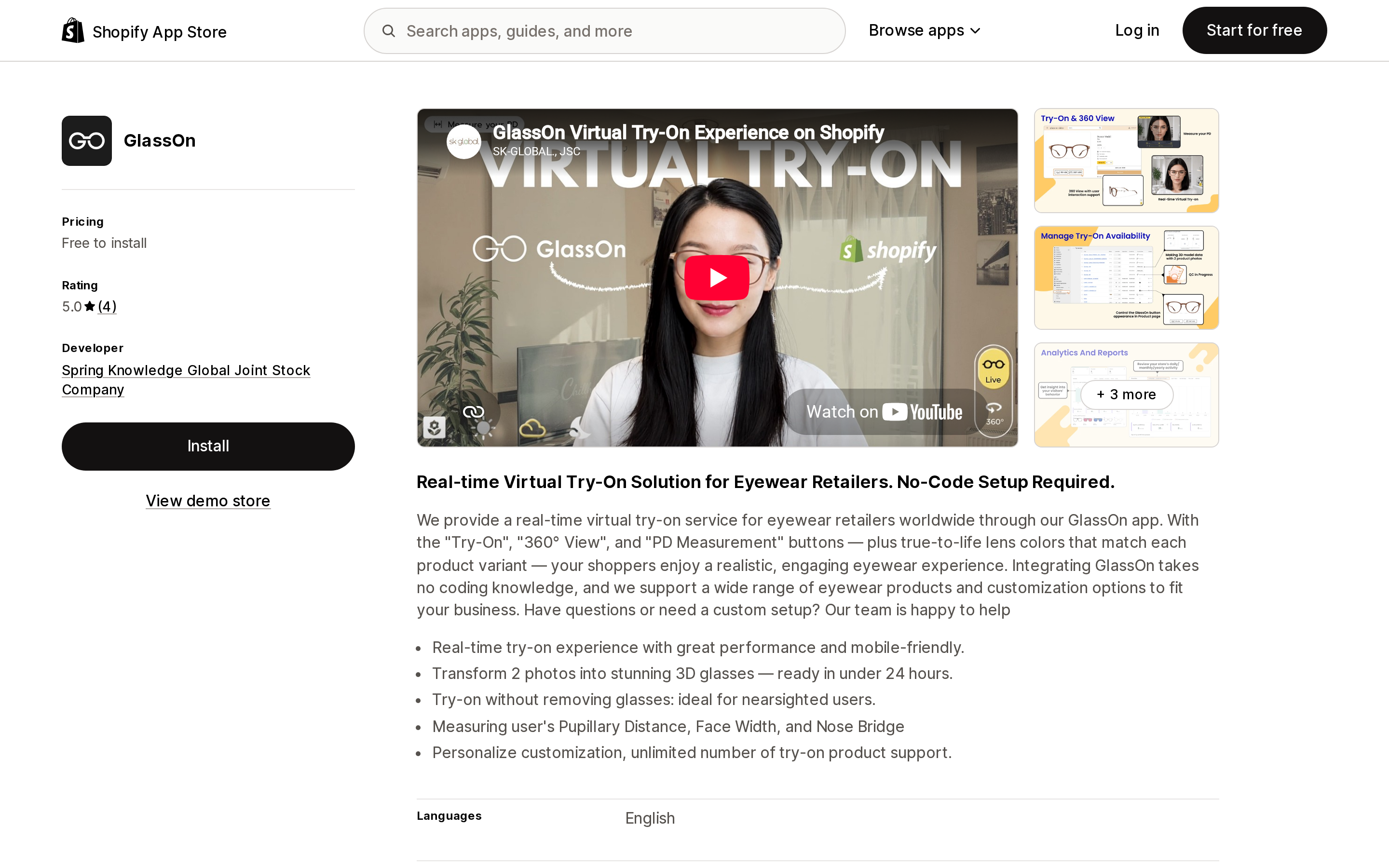Open the Try-On & 360 View screenshot thumbnail
Viewport: 1389px width, 868px height.
1126,161
